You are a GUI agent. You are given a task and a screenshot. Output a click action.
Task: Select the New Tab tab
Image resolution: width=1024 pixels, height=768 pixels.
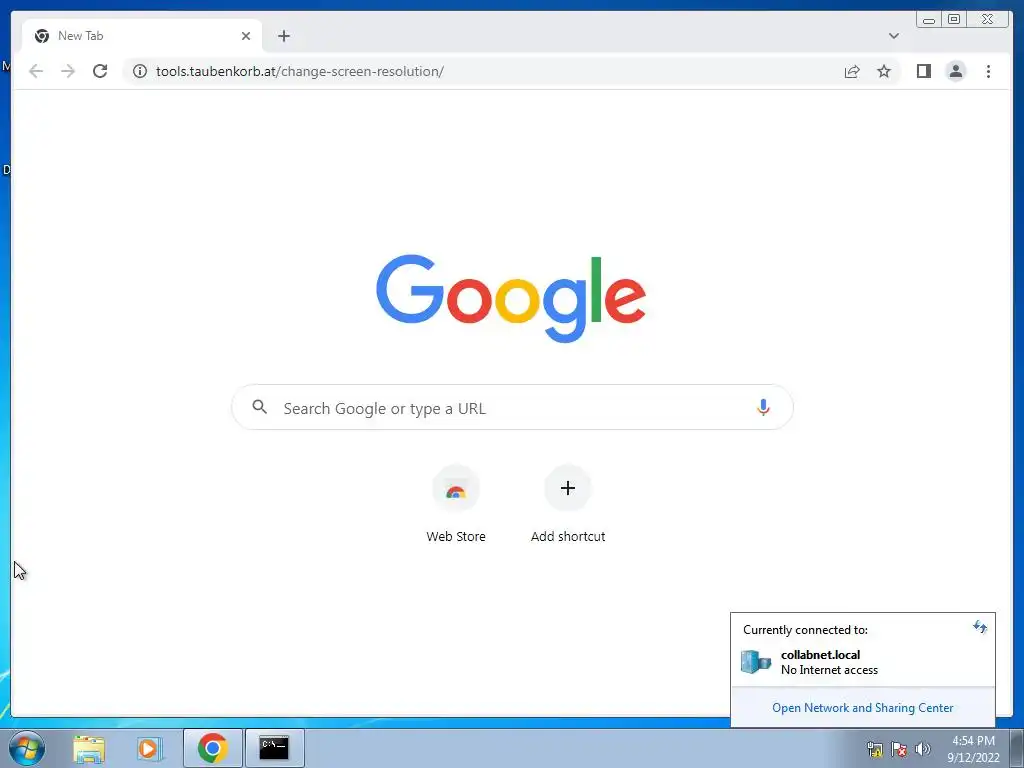point(142,36)
